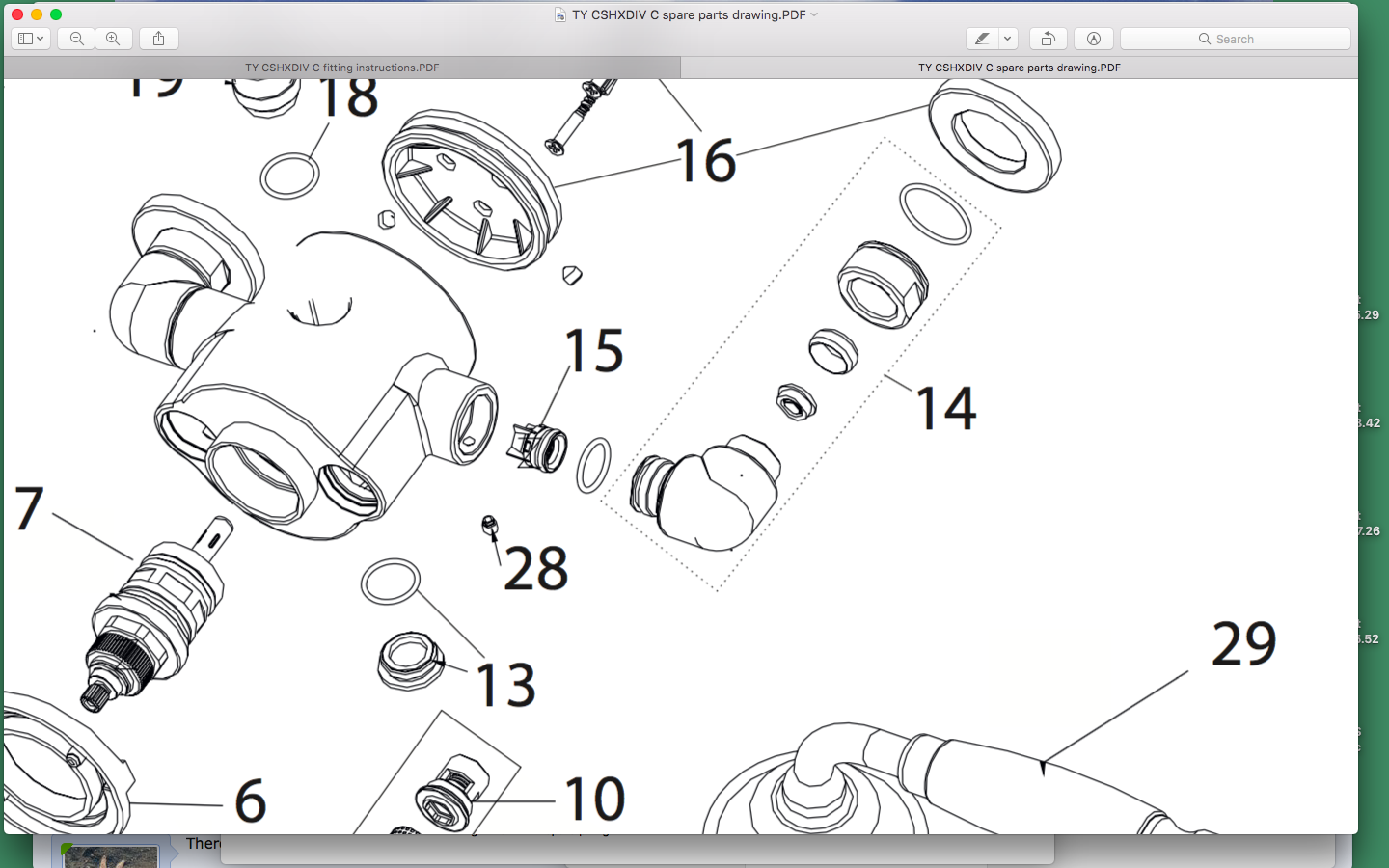This screenshot has height=868, width=1389.
Task: Select the spare parts drawing.PDF tab
Action: point(1019,68)
